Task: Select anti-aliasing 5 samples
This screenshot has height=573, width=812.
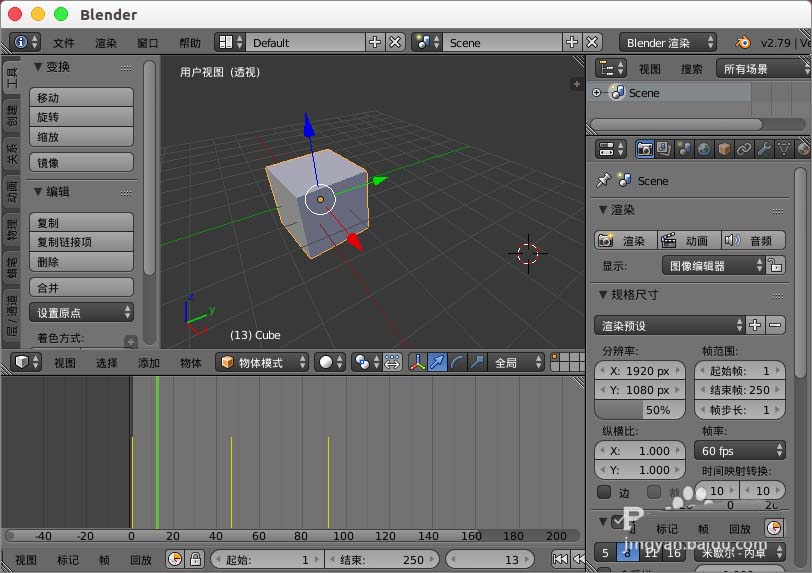Action: (605, 553)
